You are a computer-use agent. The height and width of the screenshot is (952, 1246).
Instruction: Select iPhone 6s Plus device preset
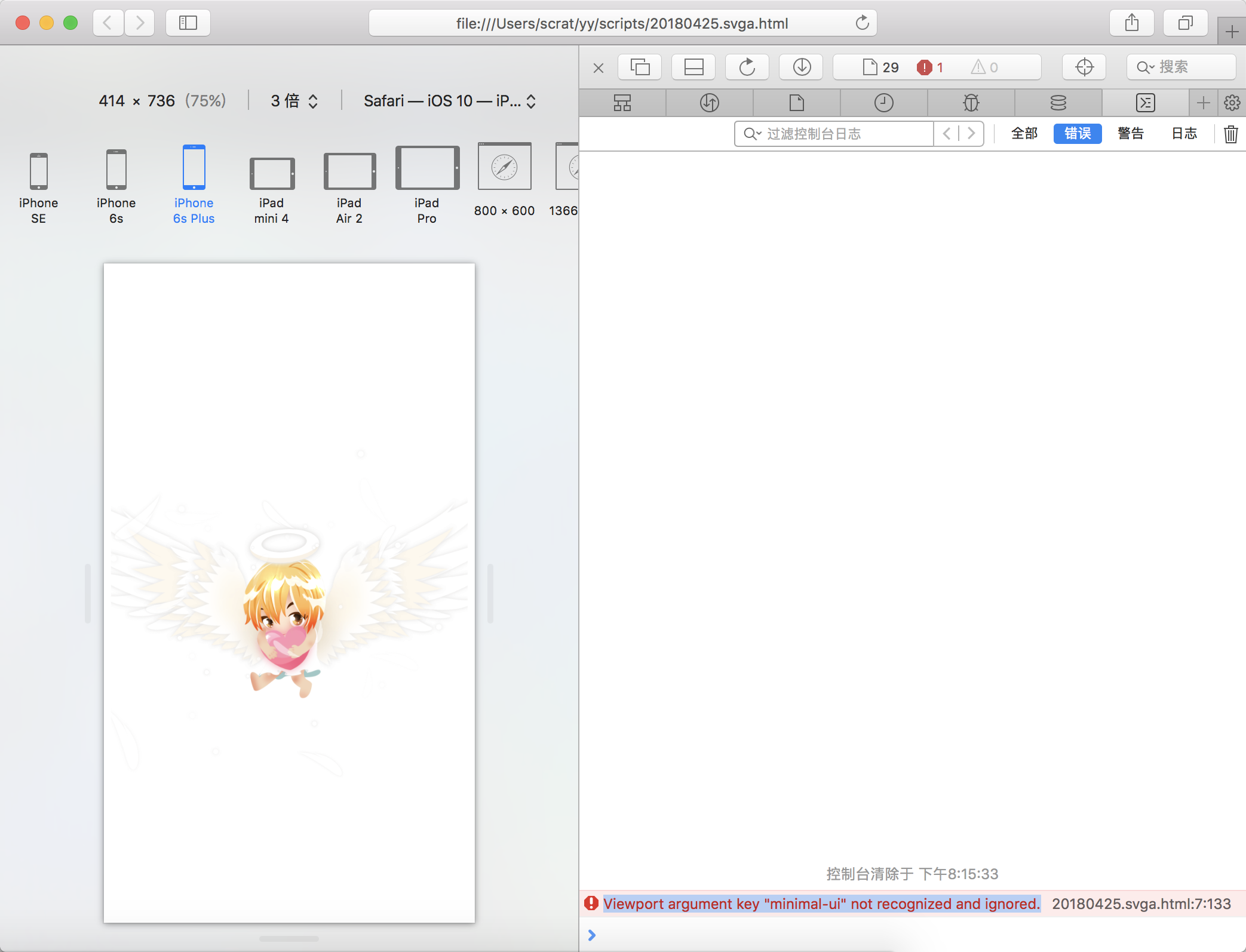194,185
